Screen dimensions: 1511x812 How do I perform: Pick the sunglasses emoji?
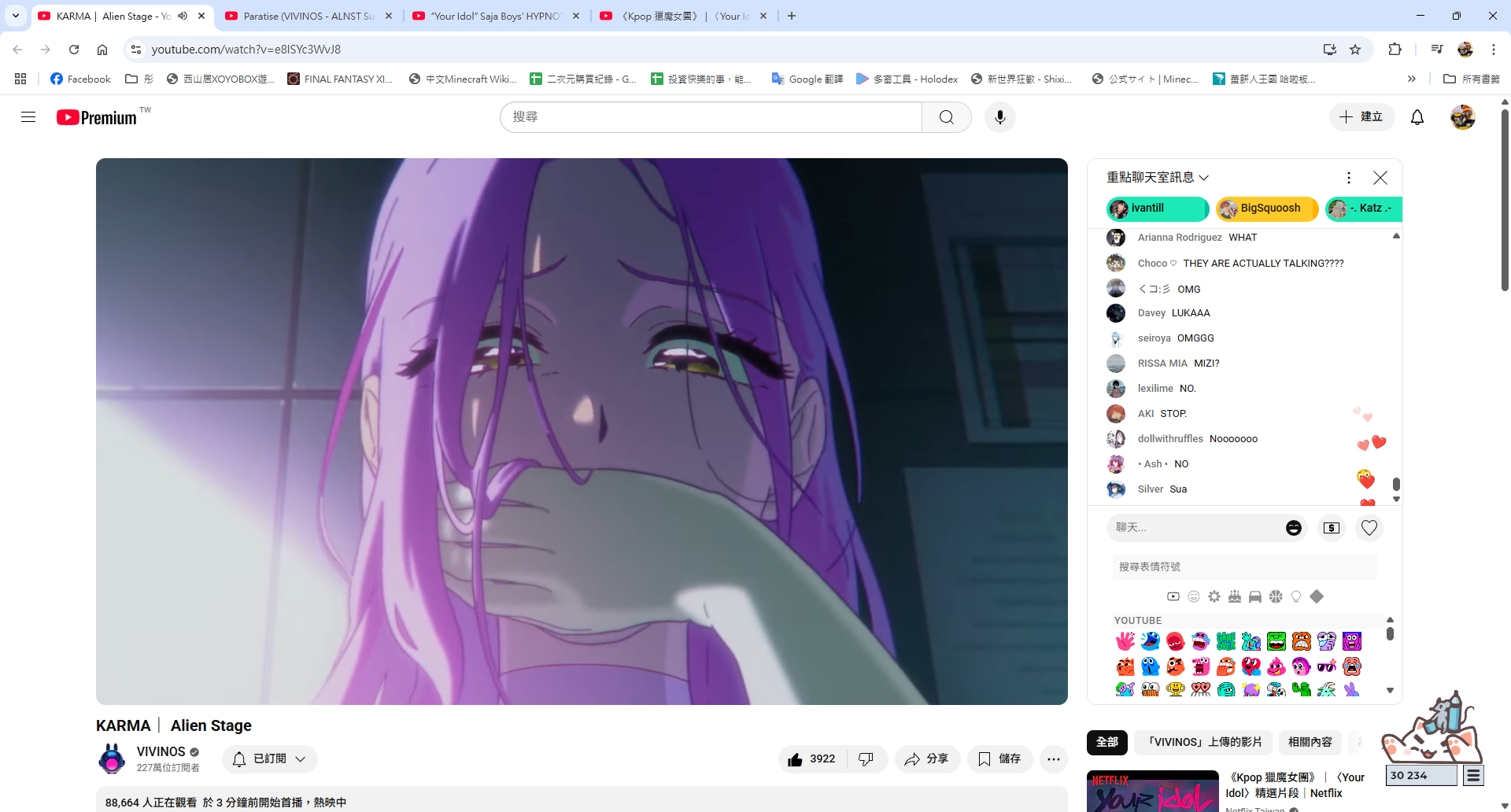tap(1327, 666)
